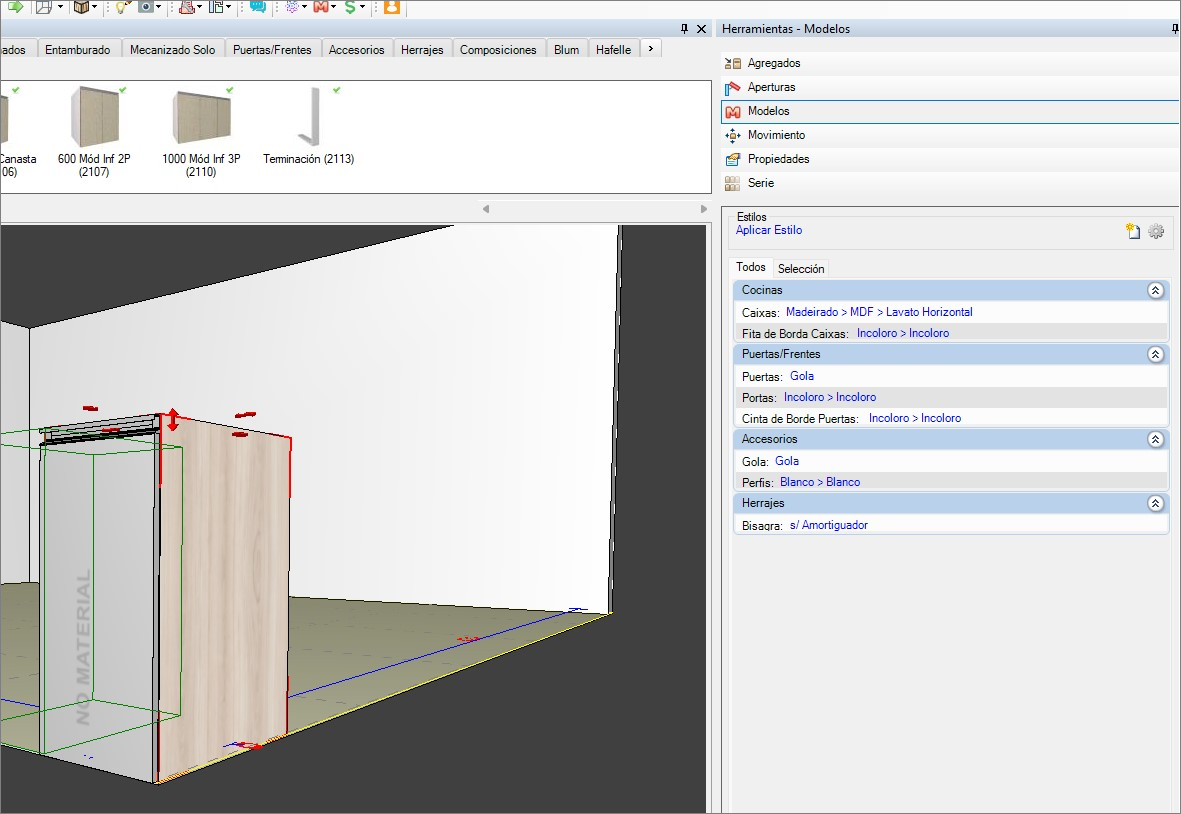Viewport: 1181px width, 814px height.
Task: Click the light bulb icon in toolbar
Action: [x=121, y=7]
